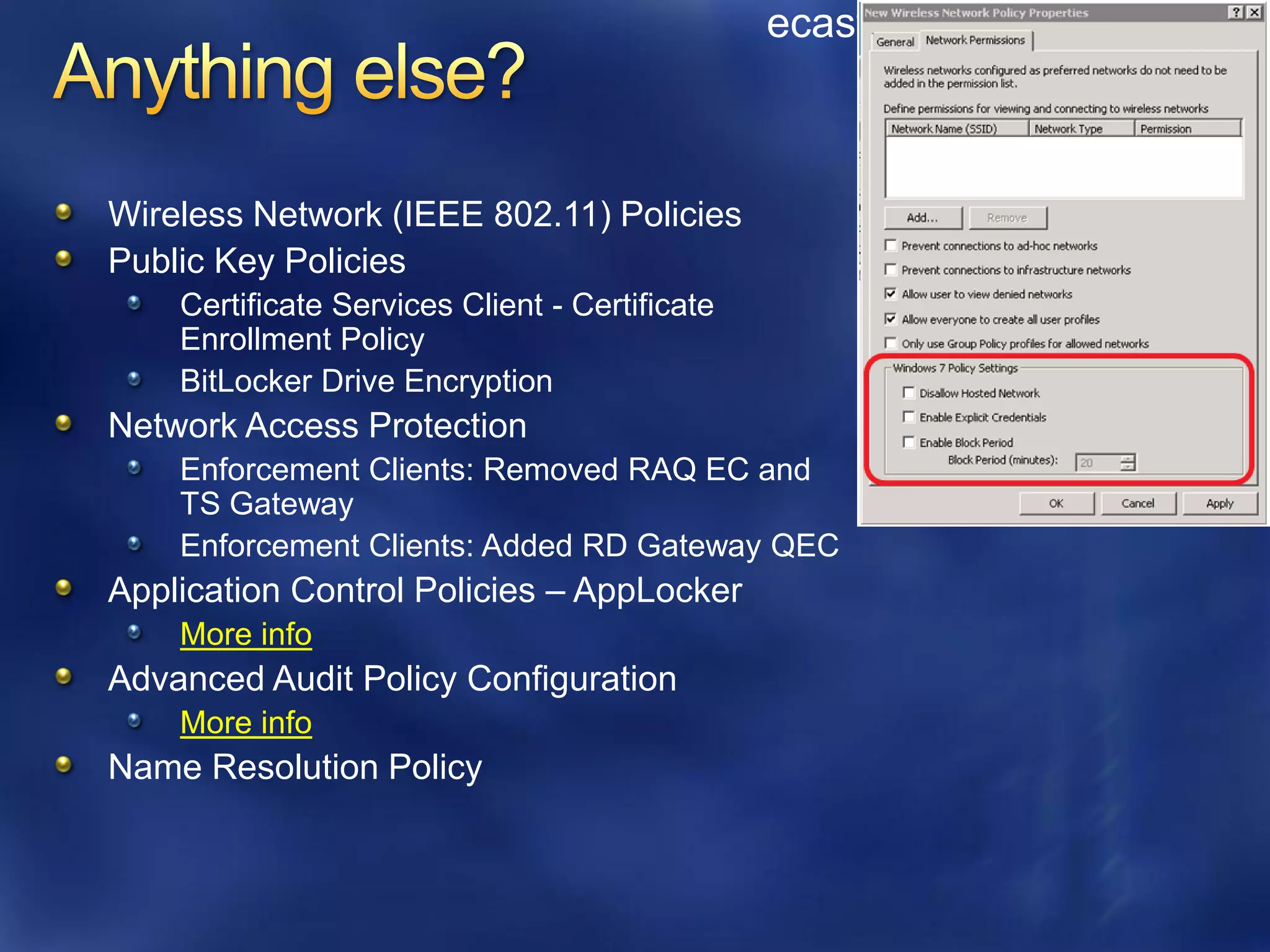Click 'Network Access Protection' bullet text

pos(317,426)
